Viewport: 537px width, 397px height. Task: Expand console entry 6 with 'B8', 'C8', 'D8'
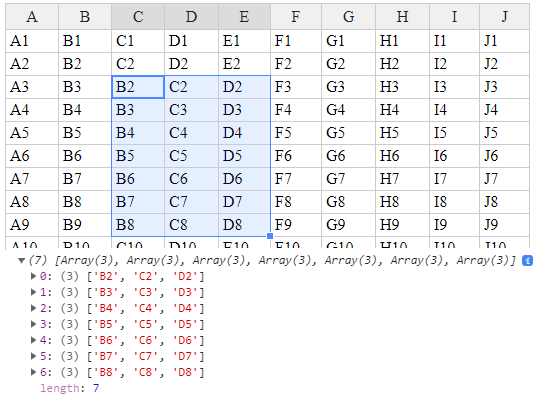point(34,372)
